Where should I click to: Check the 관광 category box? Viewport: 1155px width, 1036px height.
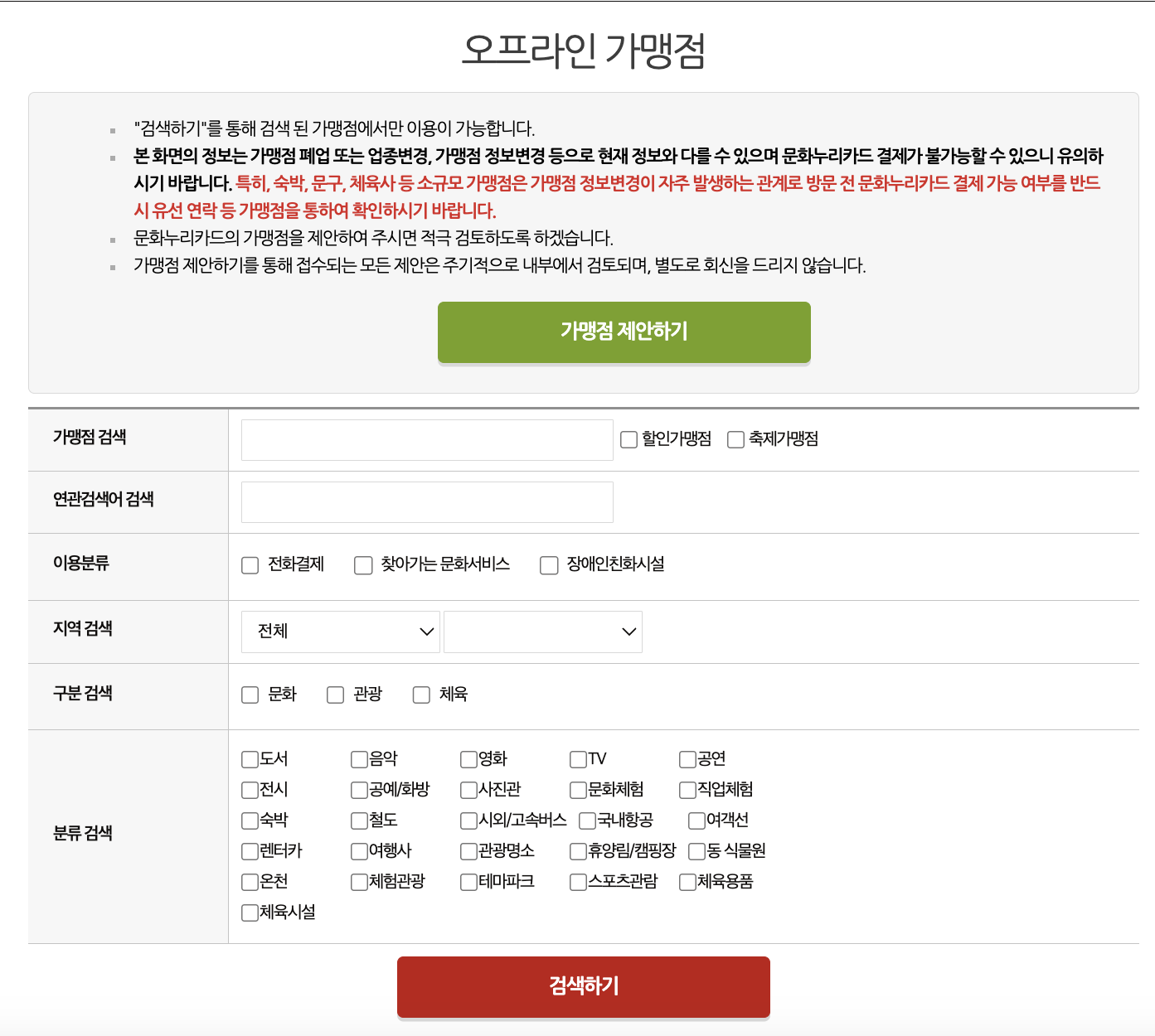(x=335, y=695)
